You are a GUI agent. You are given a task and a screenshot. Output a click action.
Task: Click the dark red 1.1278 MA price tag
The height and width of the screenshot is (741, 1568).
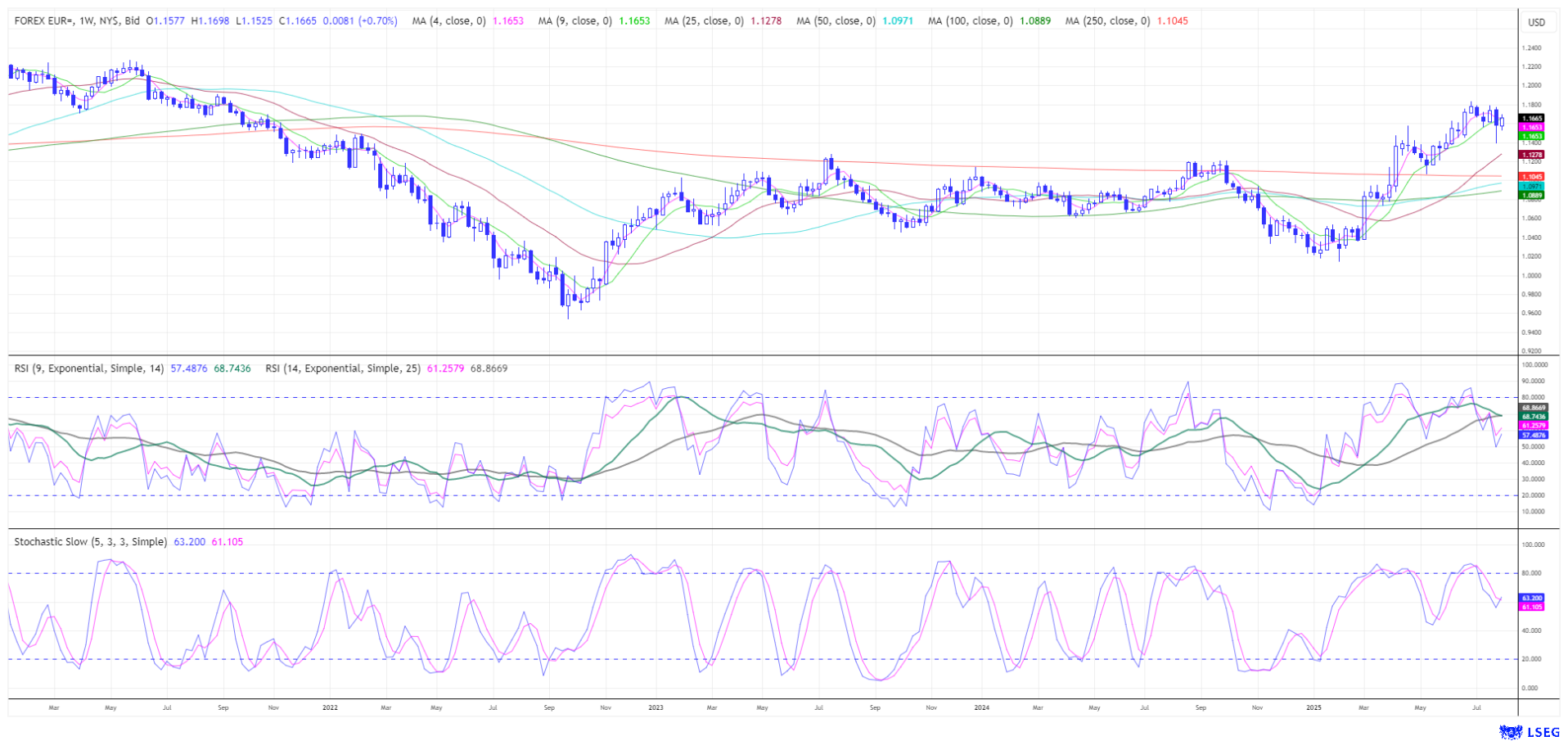tap(1532, 154)
